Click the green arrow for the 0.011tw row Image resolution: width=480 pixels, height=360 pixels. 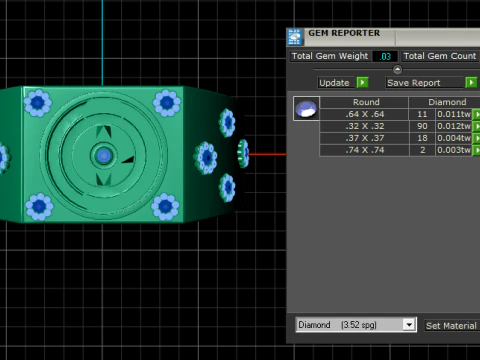476,114
